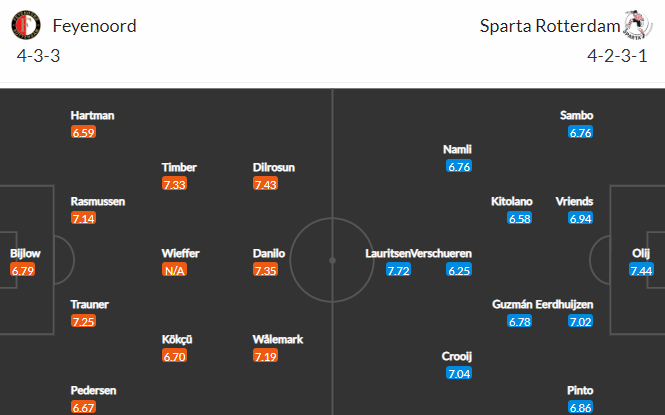Click Eerdhuijzen's 7.02 rating badge

pos(581,321)
